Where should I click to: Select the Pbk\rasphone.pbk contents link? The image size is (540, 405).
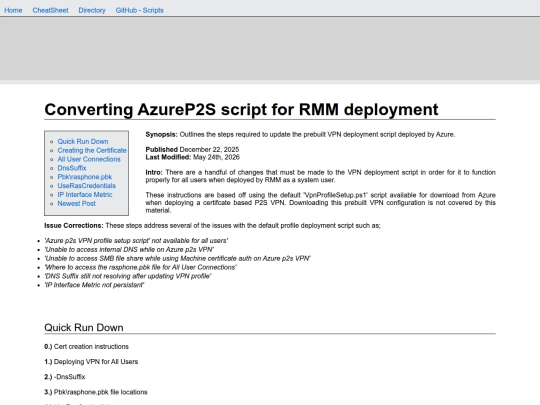pos(85,177)
